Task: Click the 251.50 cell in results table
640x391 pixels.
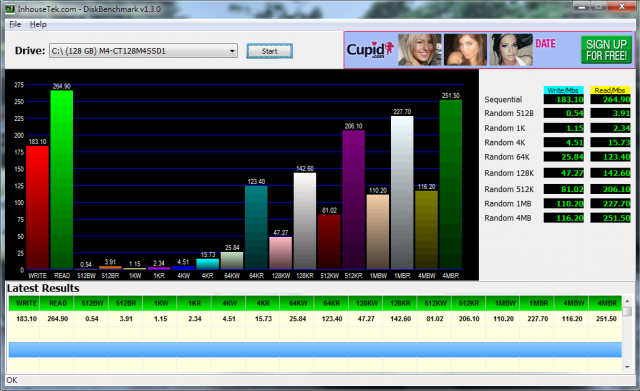Action: pyautogui.click(x=606, y=319)
